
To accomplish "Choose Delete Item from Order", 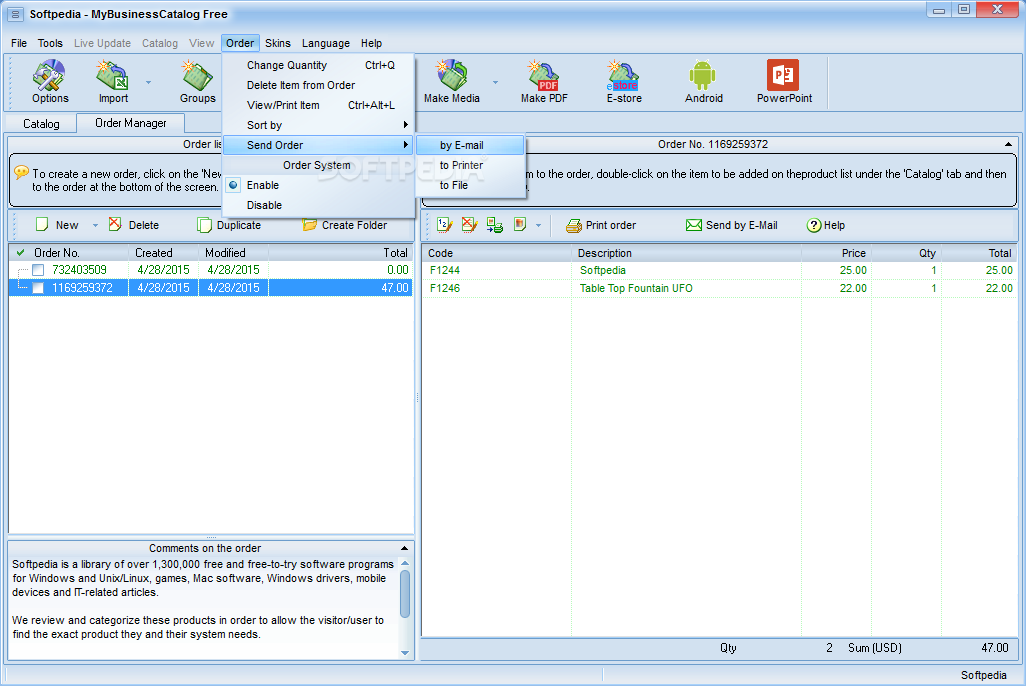I will (319, 85).
